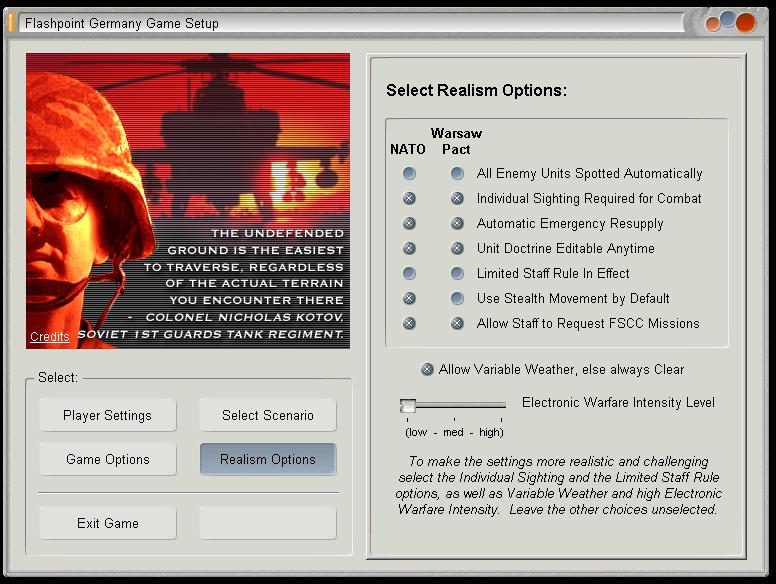
Task: Disable NATO Individual Sighting Required for Combat
Action: pos(409,198)
